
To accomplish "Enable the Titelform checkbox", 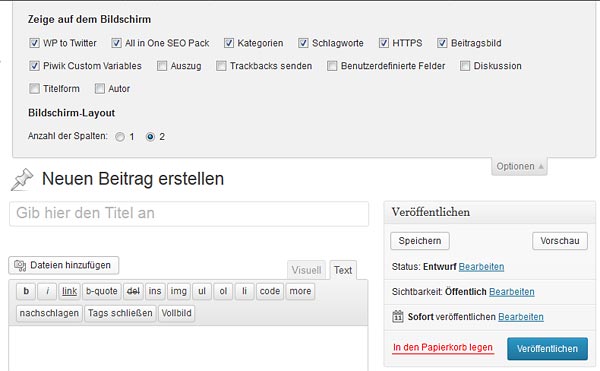I will click(x=34, y=89).
